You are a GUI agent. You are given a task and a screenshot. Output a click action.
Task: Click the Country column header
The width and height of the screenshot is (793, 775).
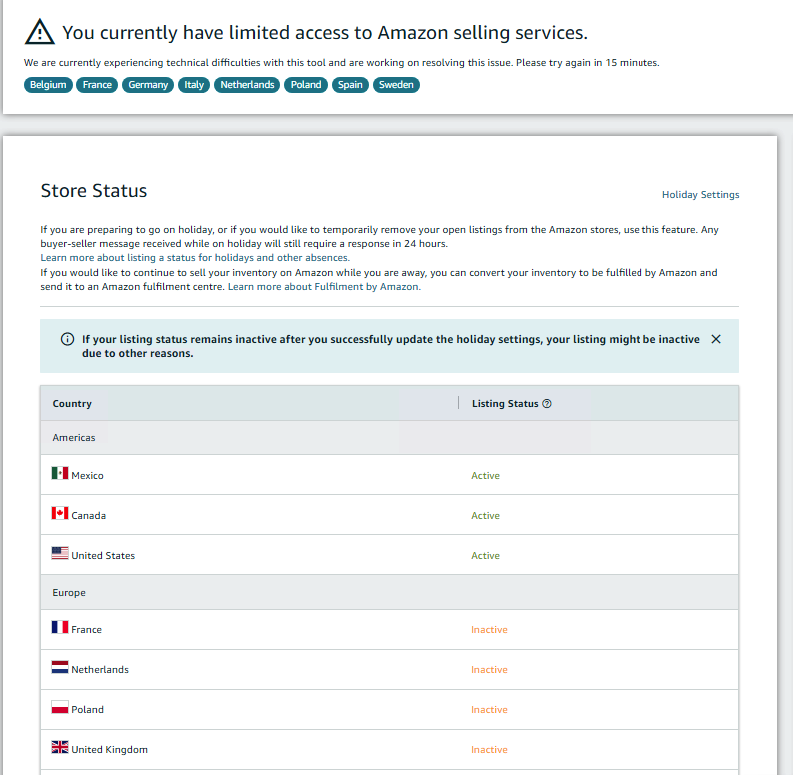[72, 404]
